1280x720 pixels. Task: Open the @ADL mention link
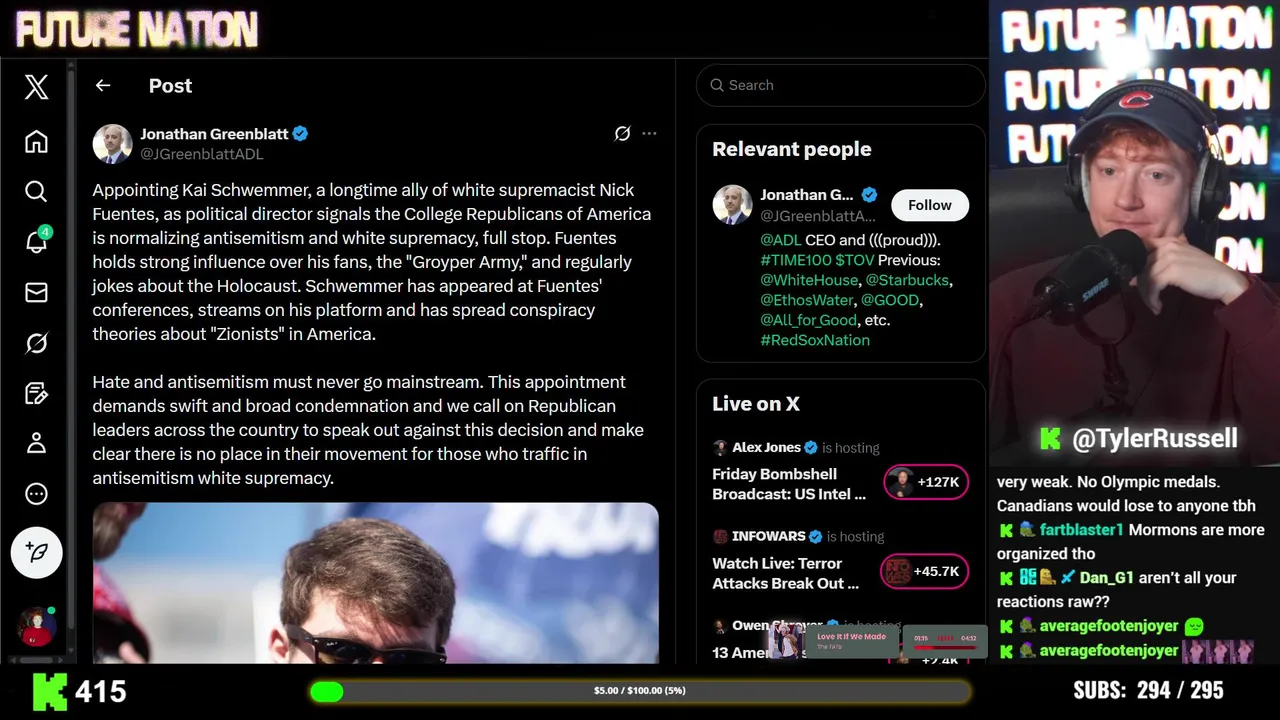[781, 240]
